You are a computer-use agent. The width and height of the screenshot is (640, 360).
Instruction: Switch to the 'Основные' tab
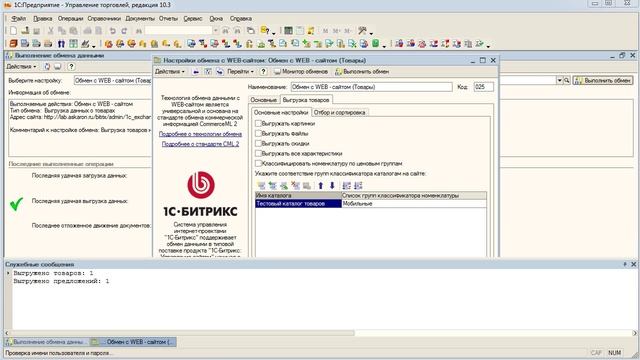264,100
